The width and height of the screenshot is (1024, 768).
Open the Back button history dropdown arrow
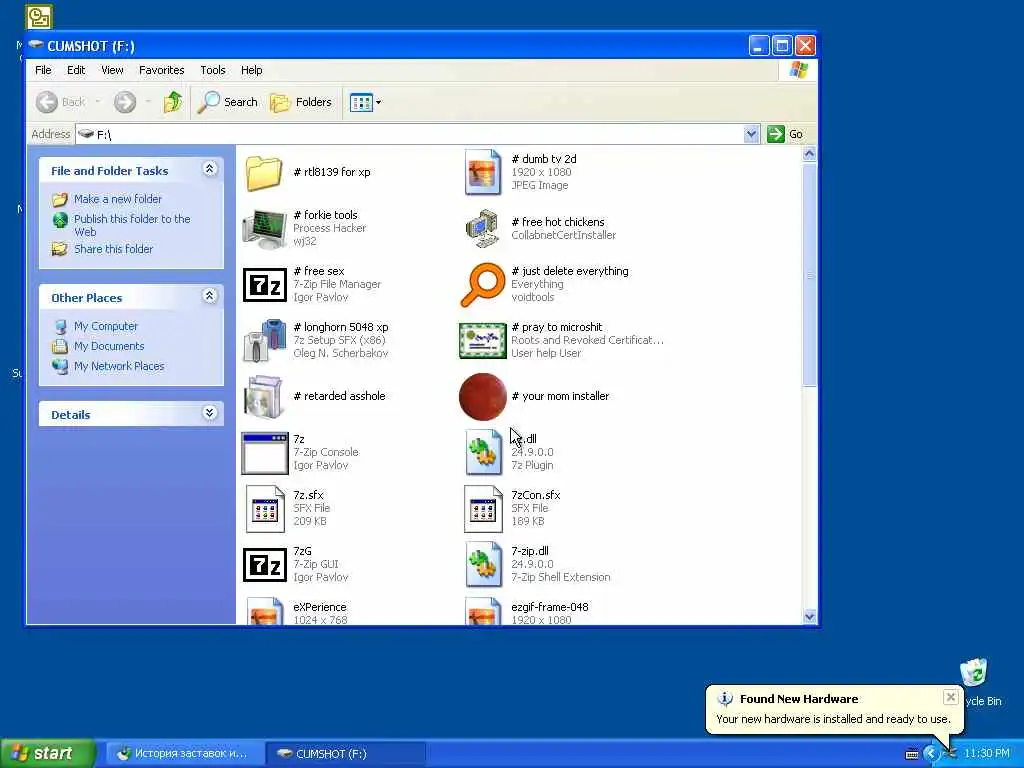98,102
